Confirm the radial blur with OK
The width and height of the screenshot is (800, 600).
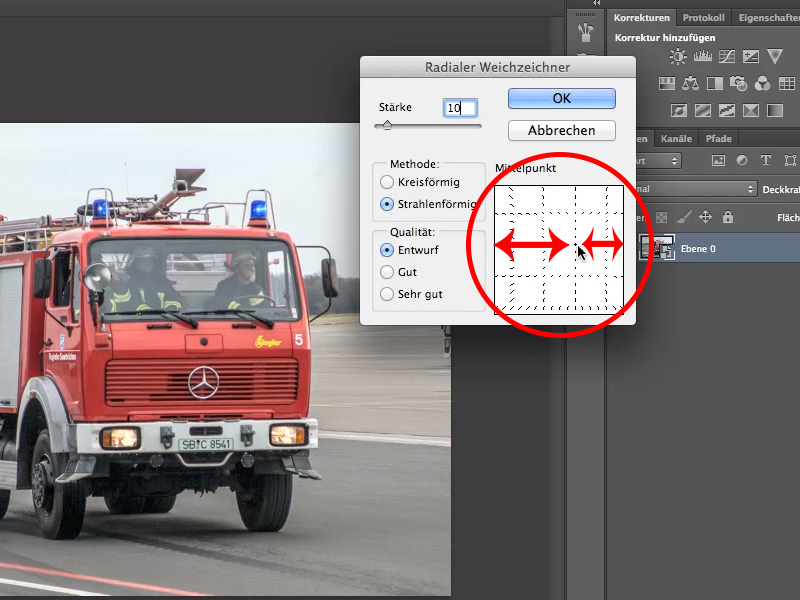coord(562,98)
